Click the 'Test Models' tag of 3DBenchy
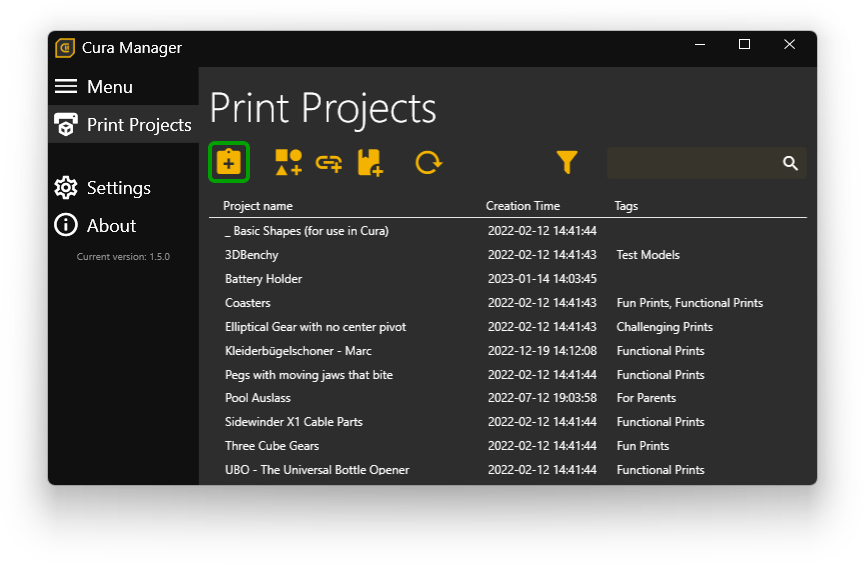Viewport: 865px width, 565px height. coord(648,255)
